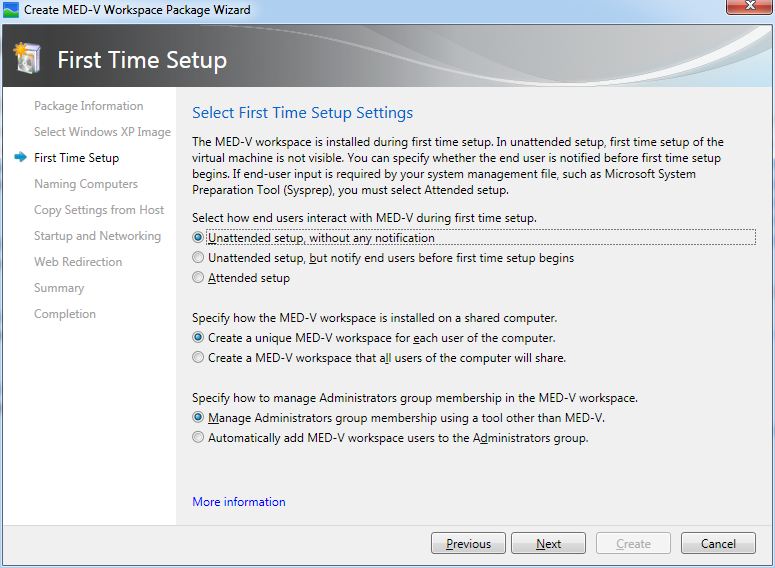Click the Cancel button

[718, 544]
